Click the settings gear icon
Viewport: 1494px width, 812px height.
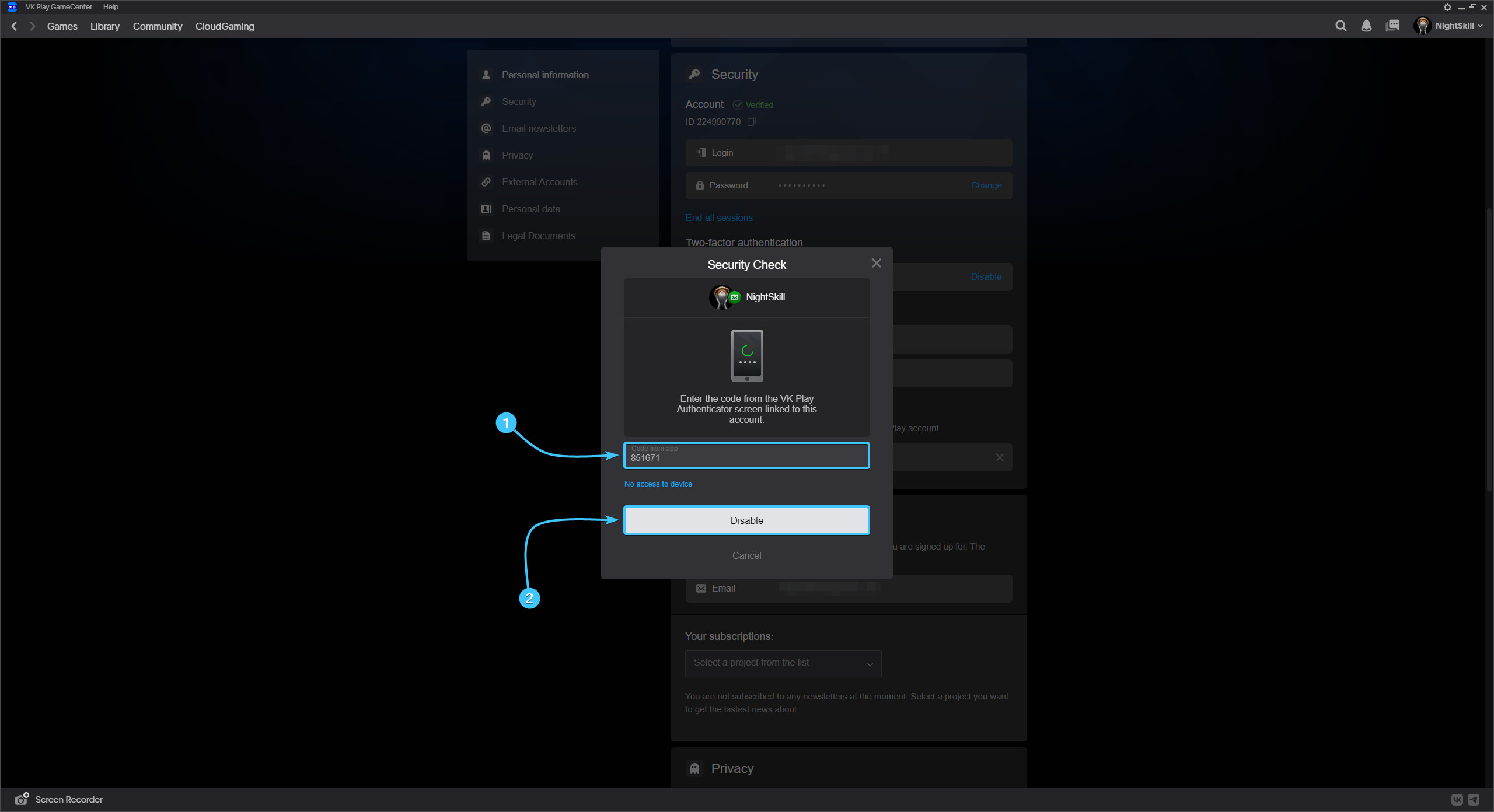point(1447,7)
